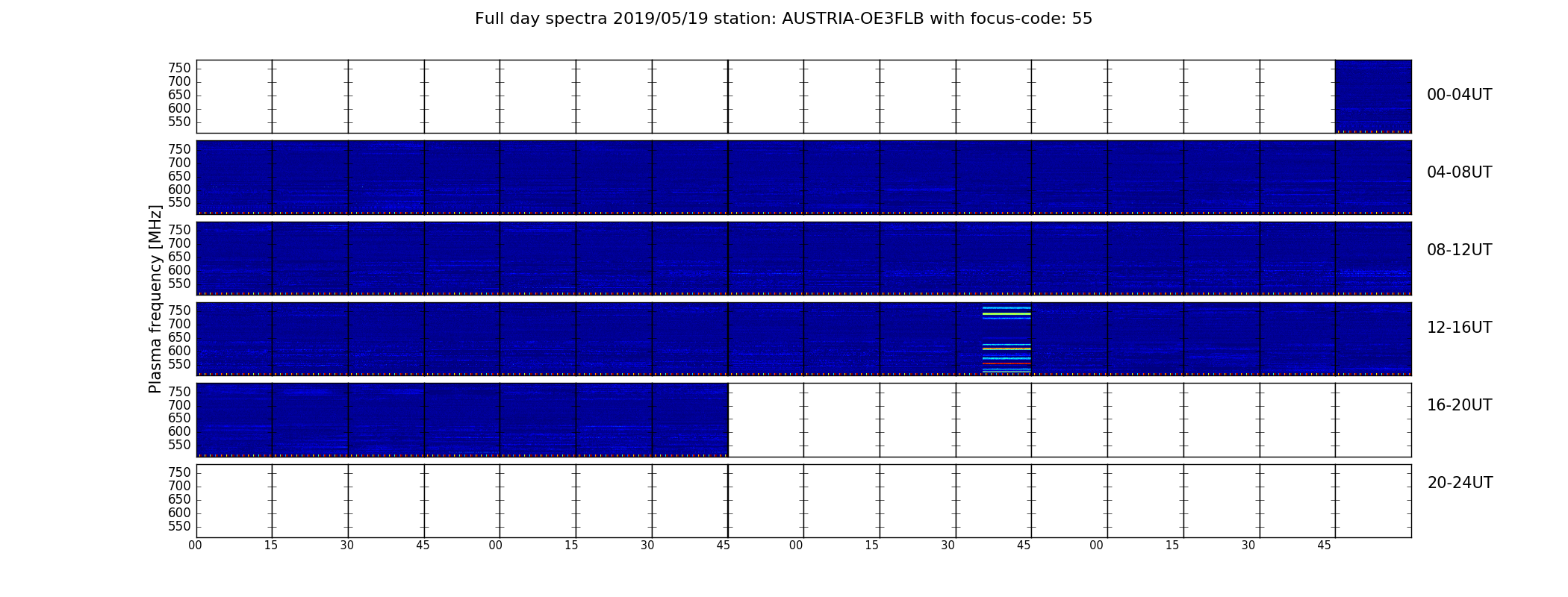Click the '08-12UT' row label
The image size is (1568, 597).
1459,250
